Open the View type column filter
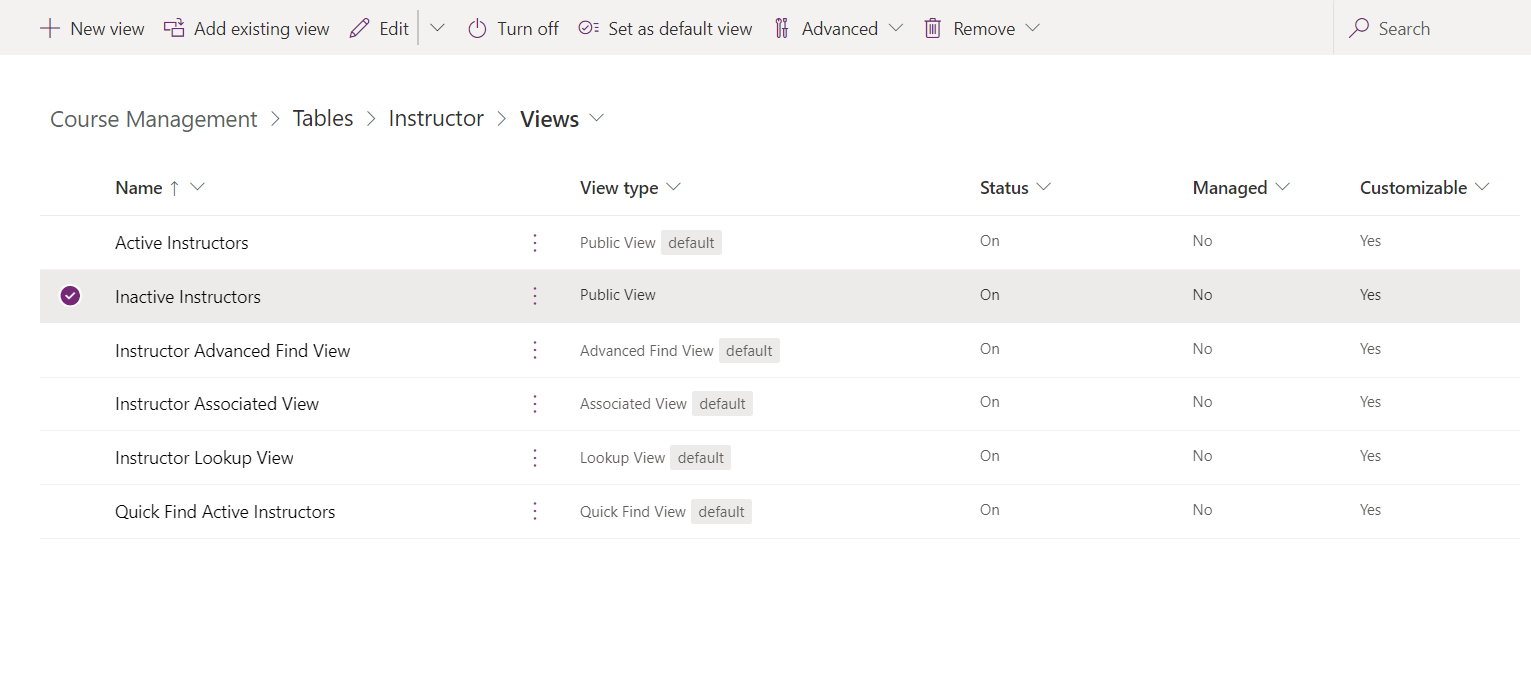Screen dimensions: 1531x696 pos(673,188)
